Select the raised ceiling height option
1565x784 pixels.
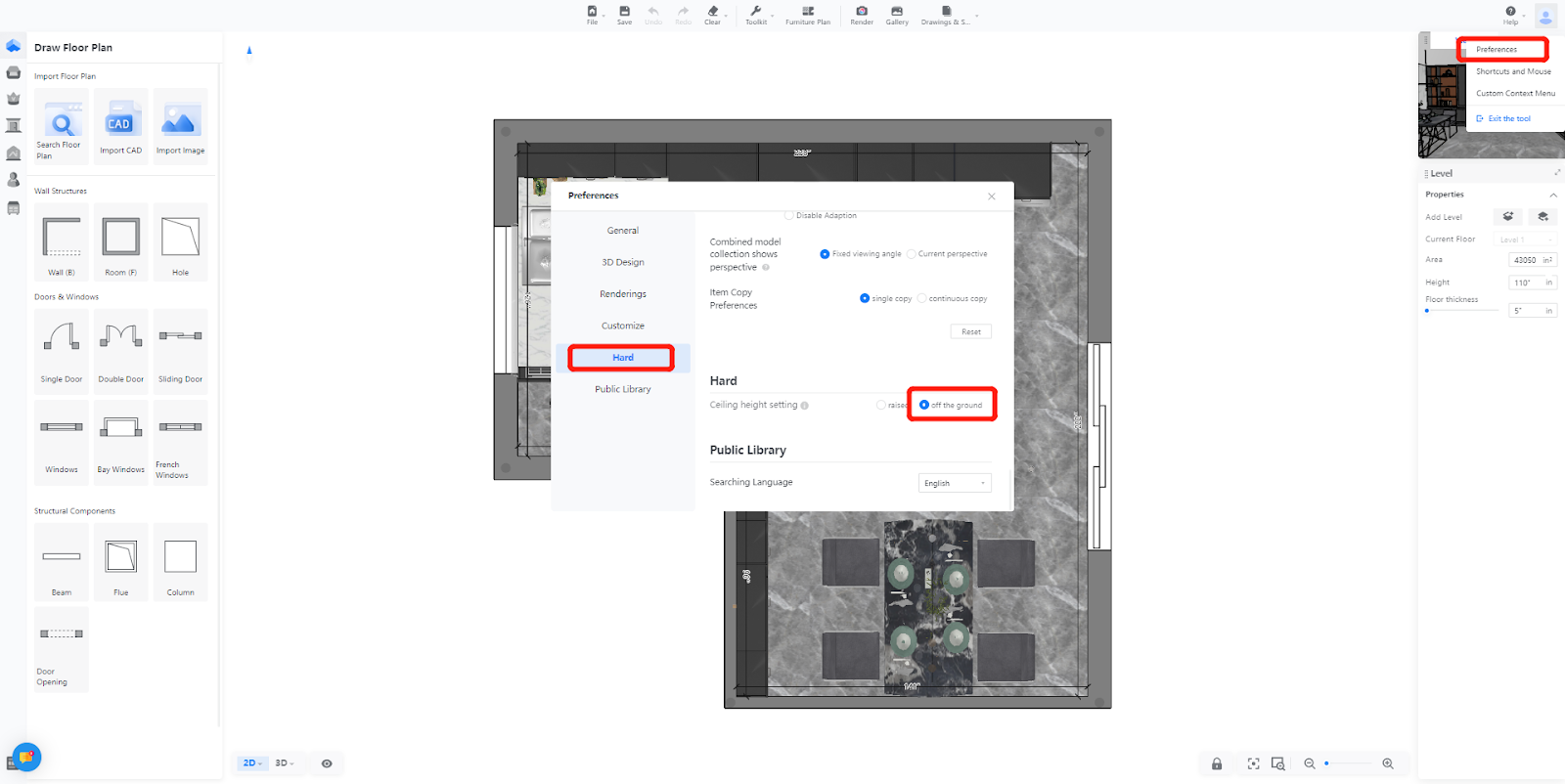pos(881,405)
